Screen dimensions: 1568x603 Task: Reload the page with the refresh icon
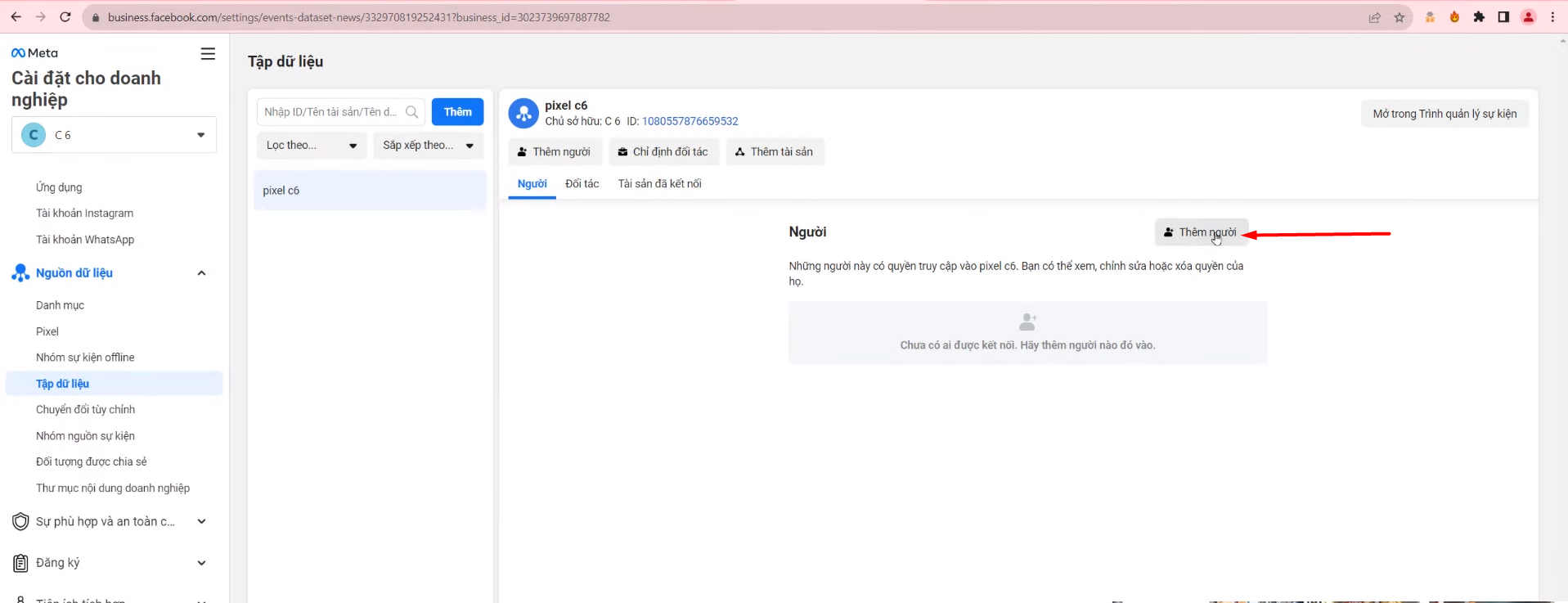coord(65,17)
